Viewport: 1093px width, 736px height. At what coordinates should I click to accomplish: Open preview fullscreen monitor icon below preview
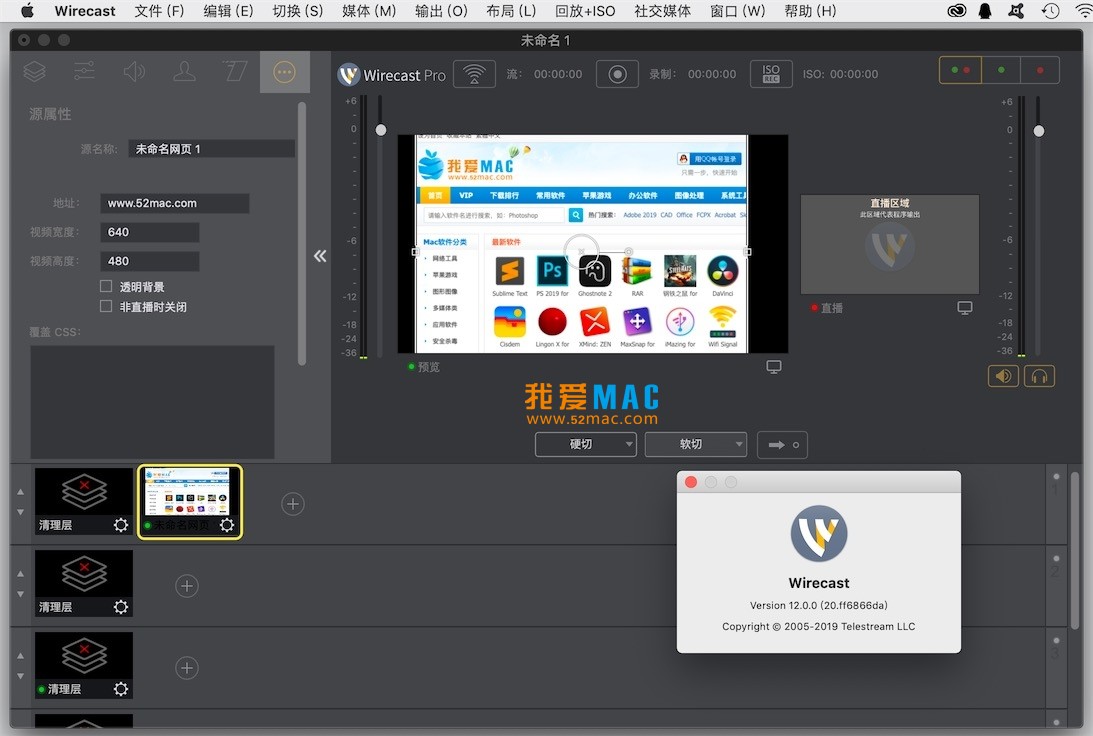click(773, 366)
